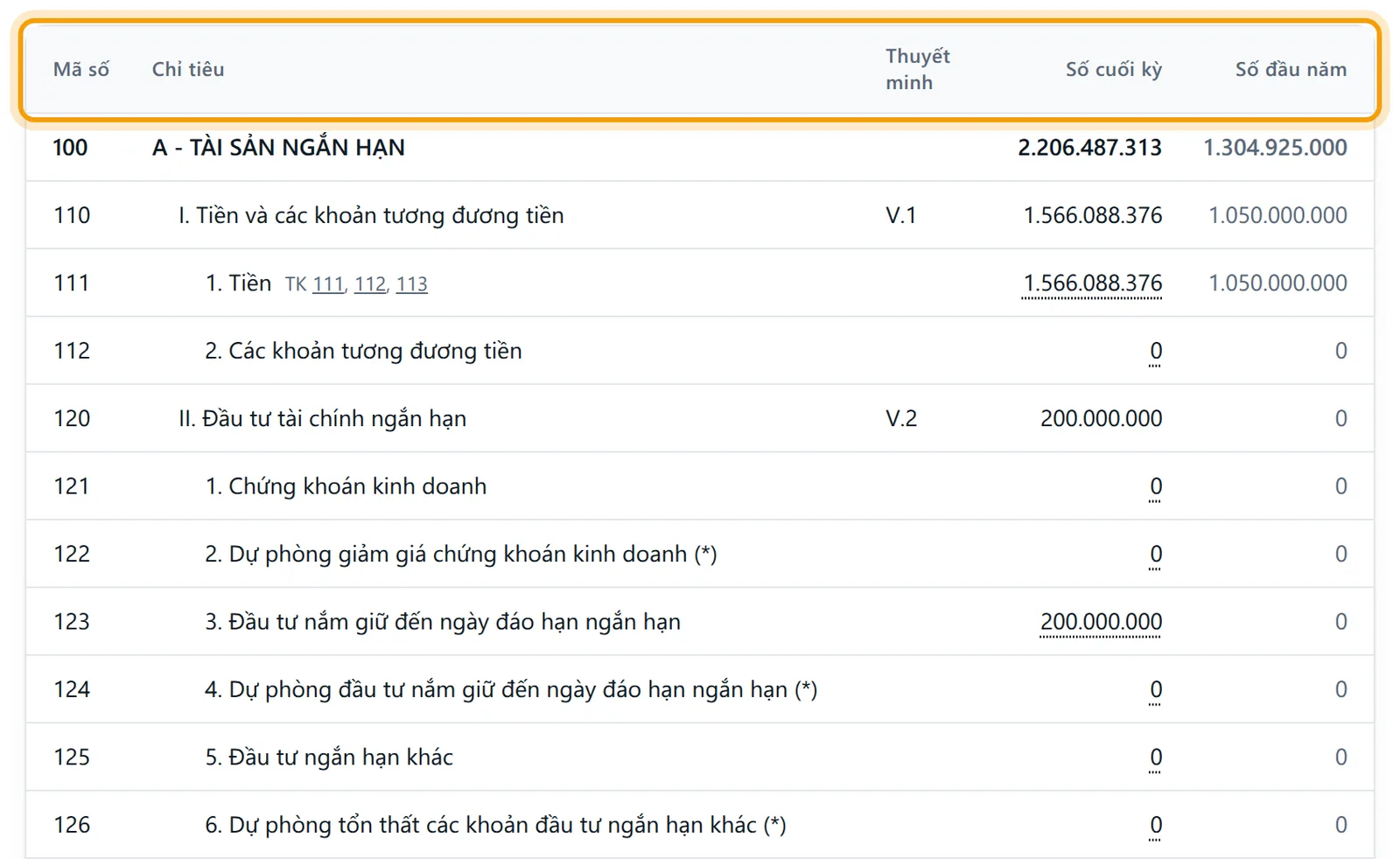Select '2. Dự phòng giảm giá chứng khoán kinh doanh (*)'
This screenshot has width=1400, height=859.
point(461,555)
